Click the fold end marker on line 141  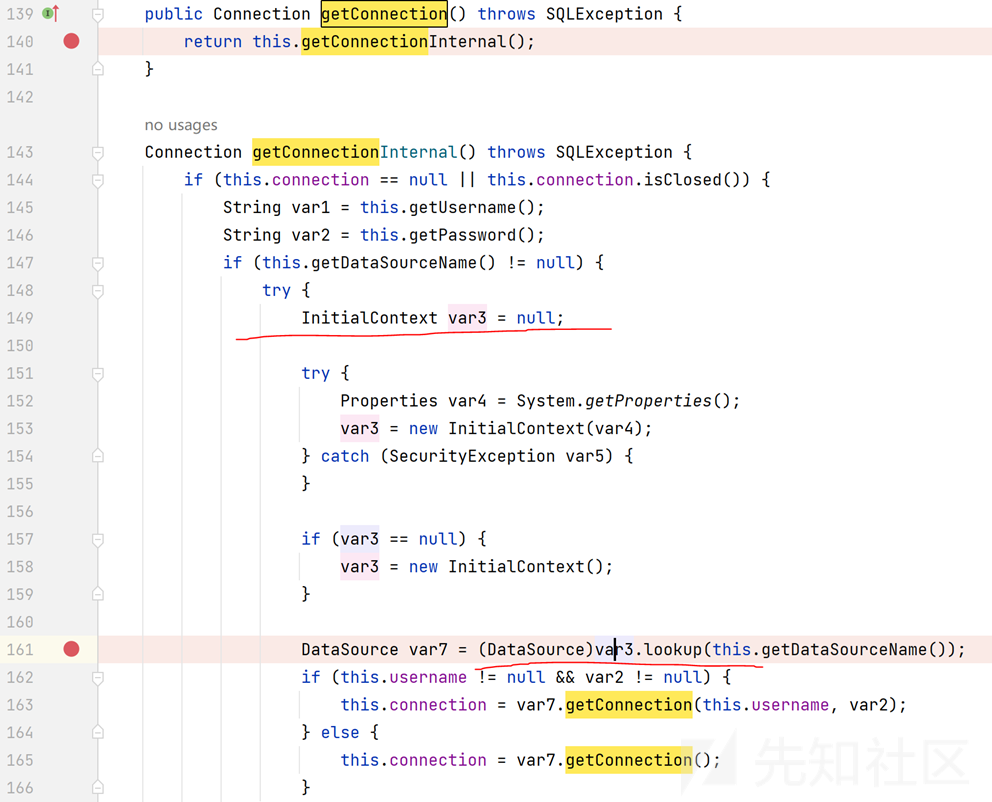(98, 69)
